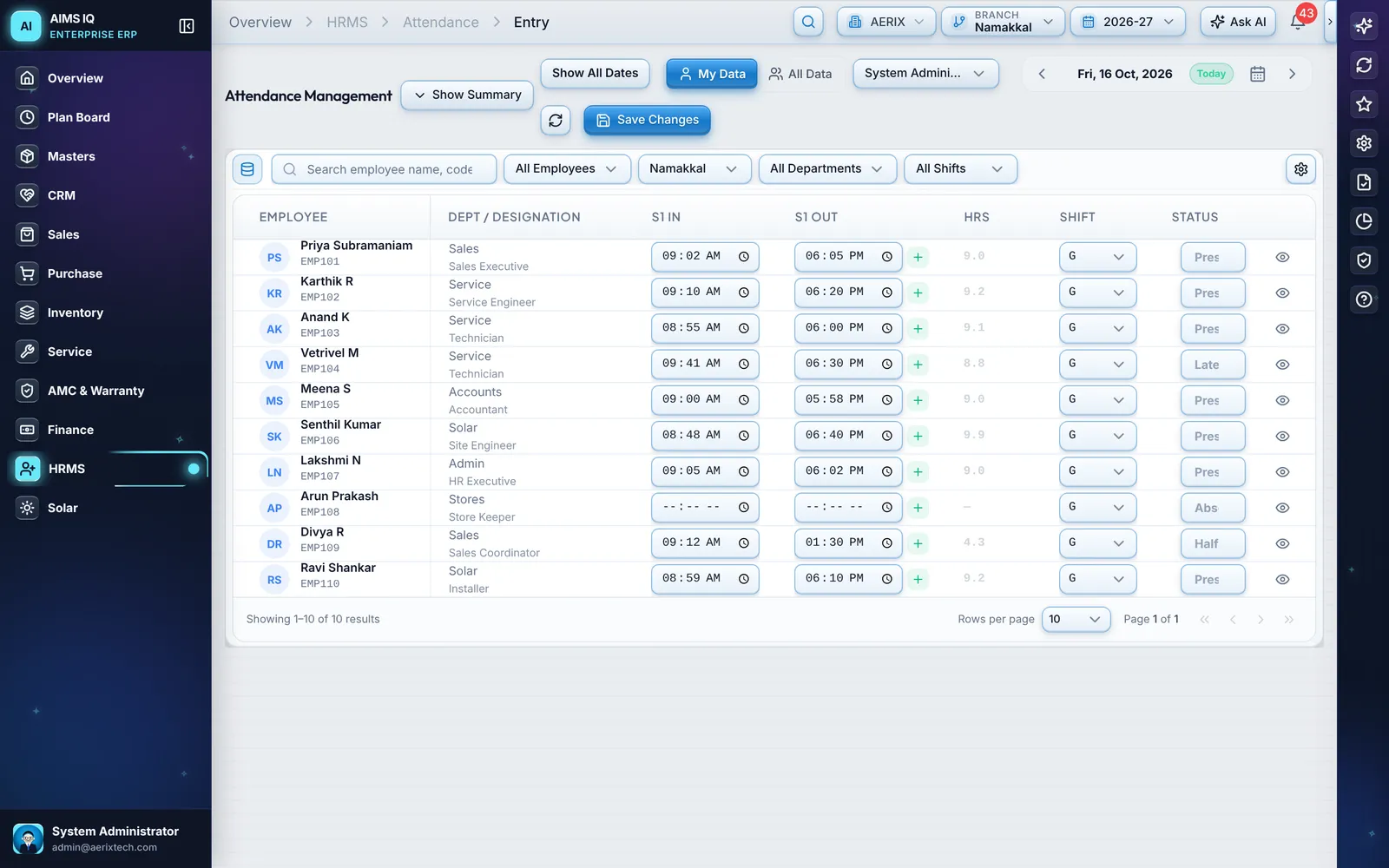View details eye for Vetrivel M
Screen dimensions: 1389x868
tap(1282, 365)
